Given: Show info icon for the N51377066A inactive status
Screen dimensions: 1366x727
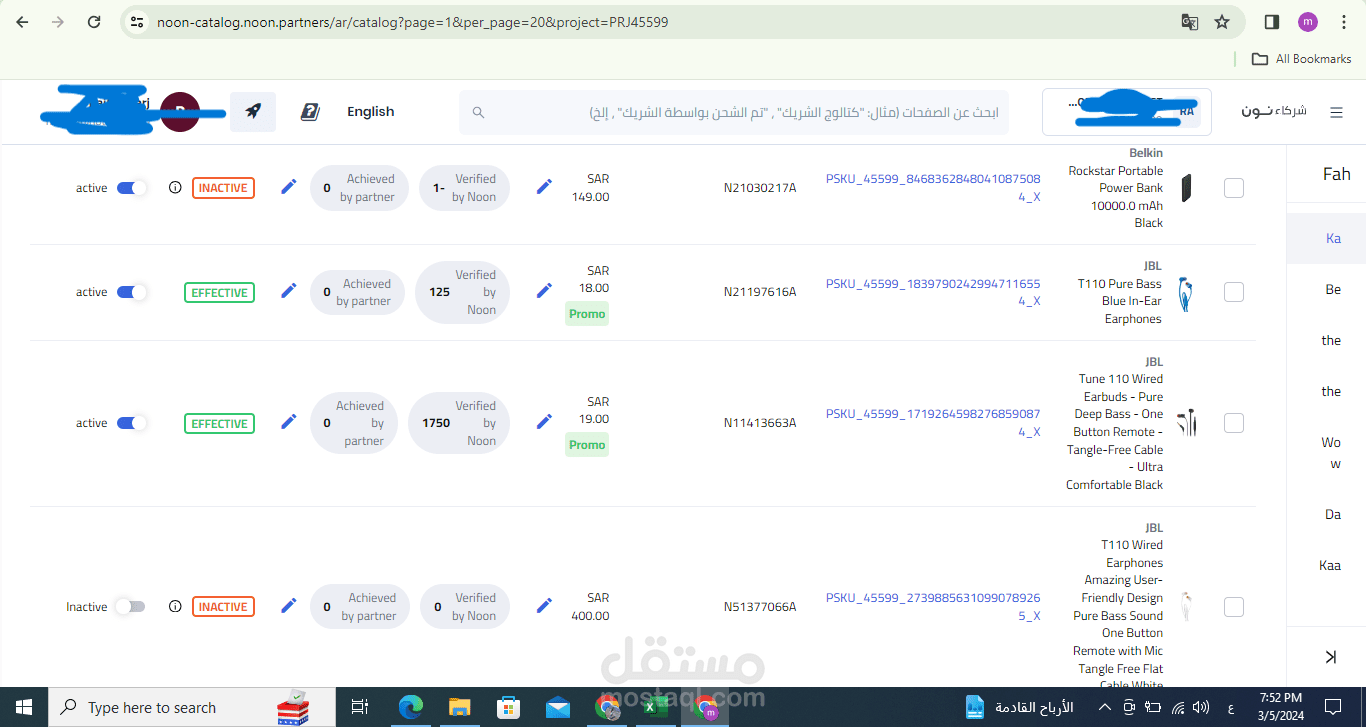Looking at the screenshot, I should (x=175, y=606).
